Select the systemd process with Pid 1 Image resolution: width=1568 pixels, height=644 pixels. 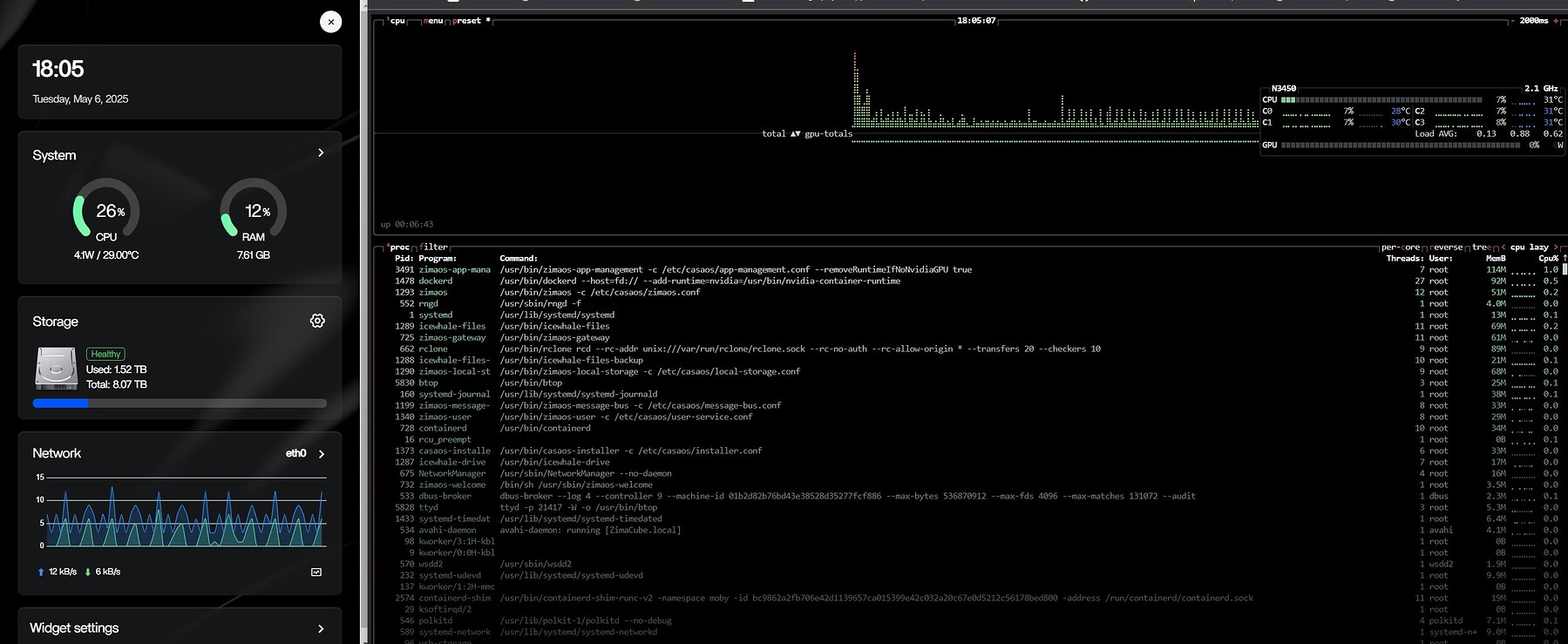click(x=969, y=315)
